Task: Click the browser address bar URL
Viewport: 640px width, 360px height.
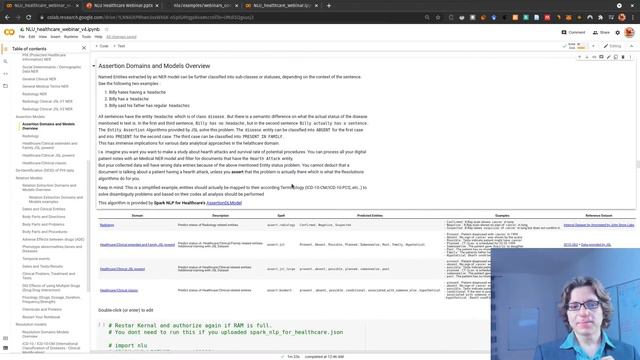Action: tap(151, 18)
